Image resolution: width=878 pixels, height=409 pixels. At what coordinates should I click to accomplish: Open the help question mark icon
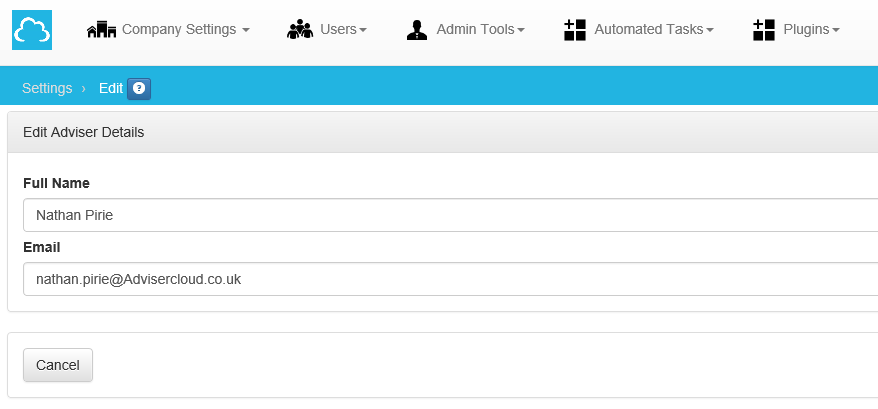point(139,88)
